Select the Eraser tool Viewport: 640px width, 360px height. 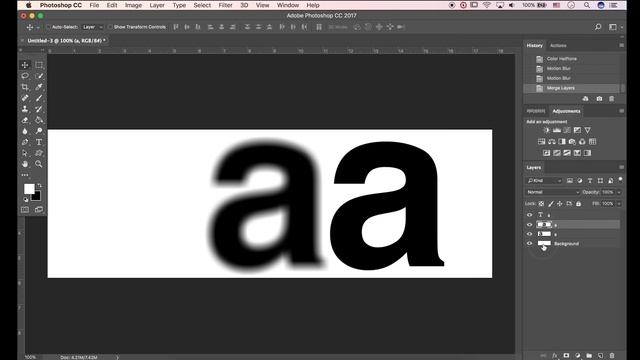coord(25,120)
